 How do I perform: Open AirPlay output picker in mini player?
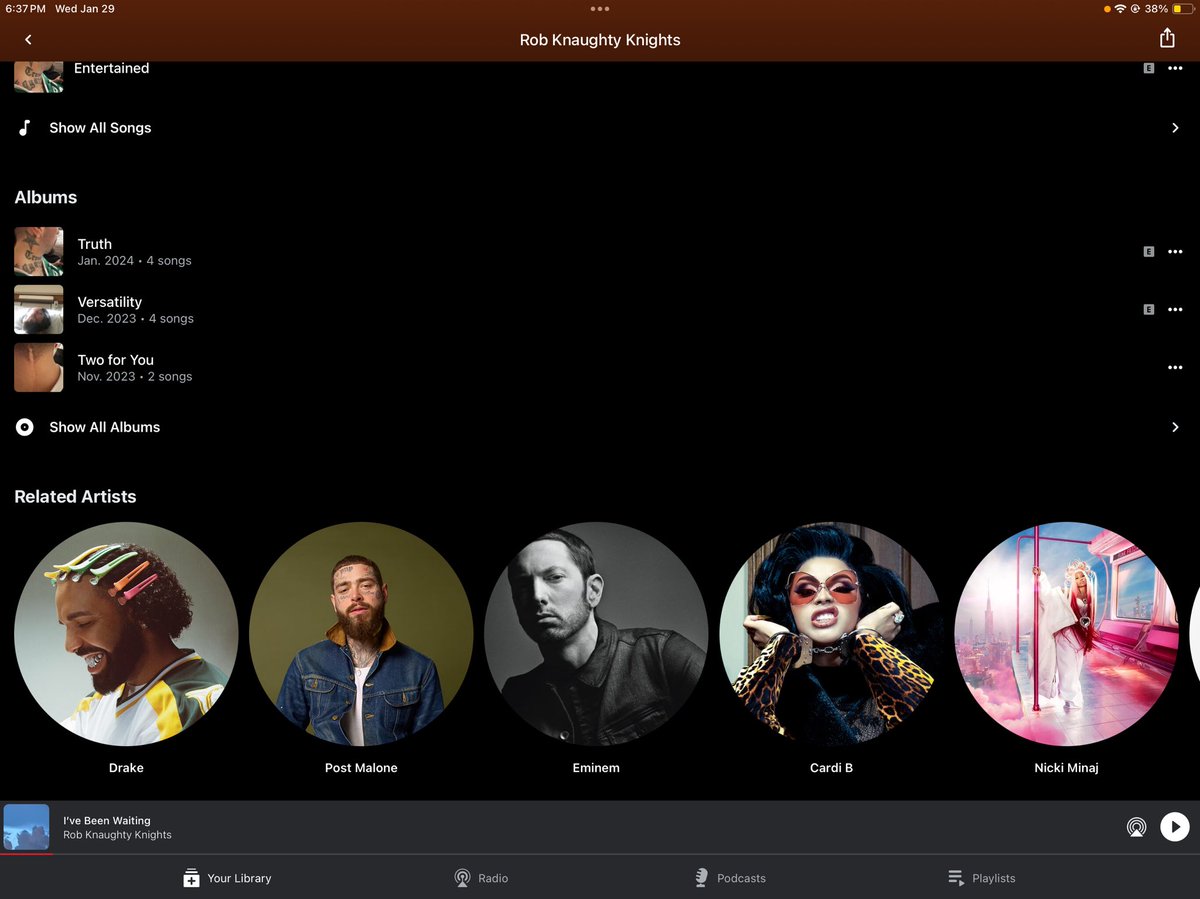tap(1136, 827)
